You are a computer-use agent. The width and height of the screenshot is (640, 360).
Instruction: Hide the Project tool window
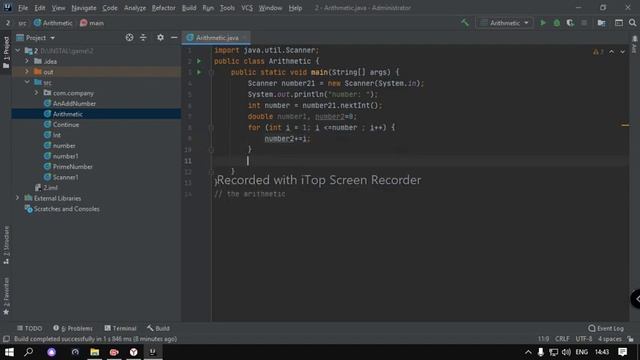[x=174, y=38]
